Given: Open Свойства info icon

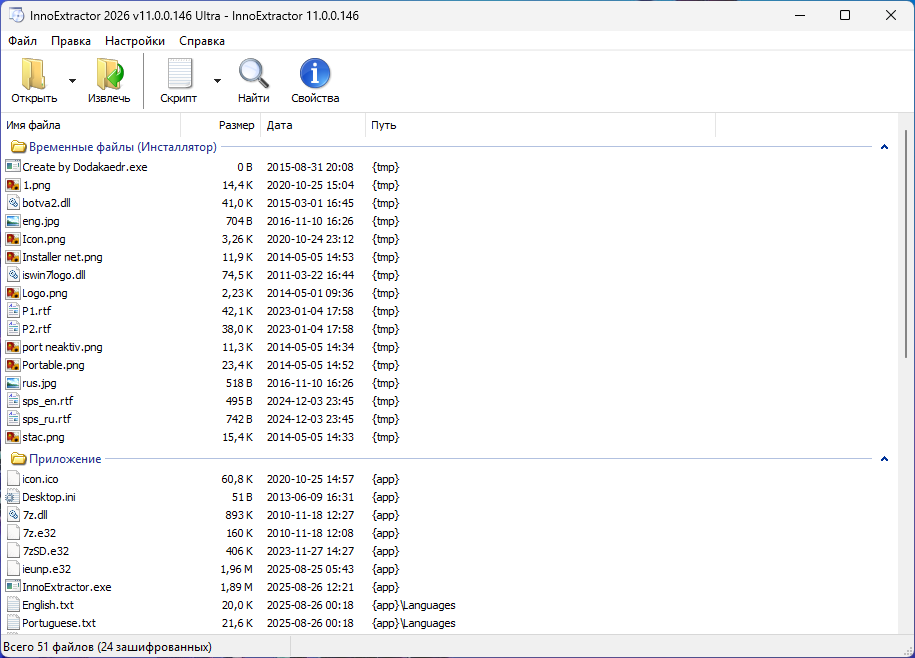Looking at the screenshot, I should point(315,74).
